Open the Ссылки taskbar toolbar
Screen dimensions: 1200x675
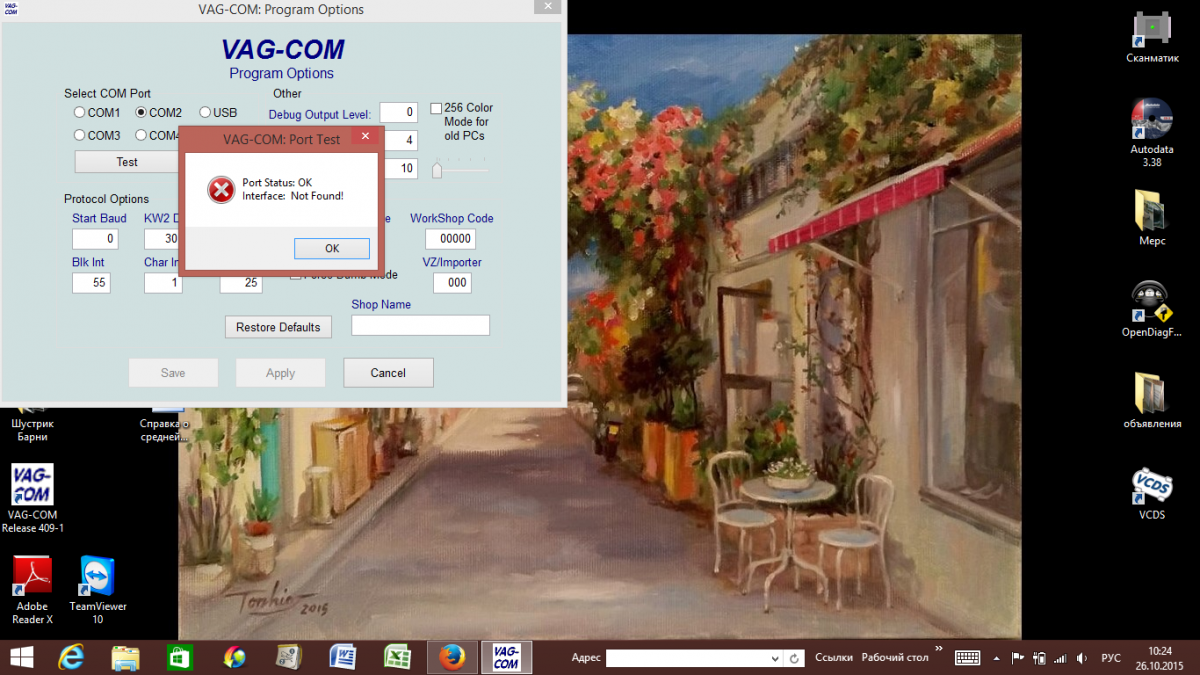click(834, 657)
